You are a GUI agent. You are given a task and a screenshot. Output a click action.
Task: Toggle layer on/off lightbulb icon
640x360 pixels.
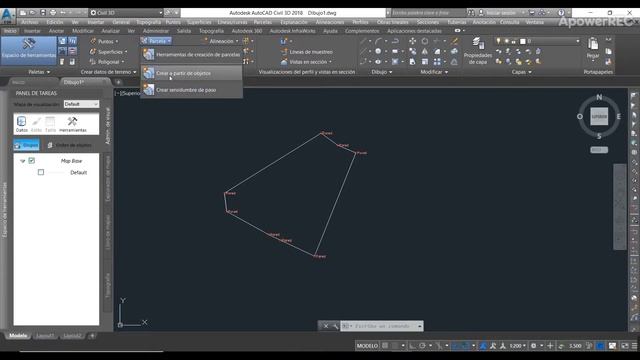[x=498, y=41]
